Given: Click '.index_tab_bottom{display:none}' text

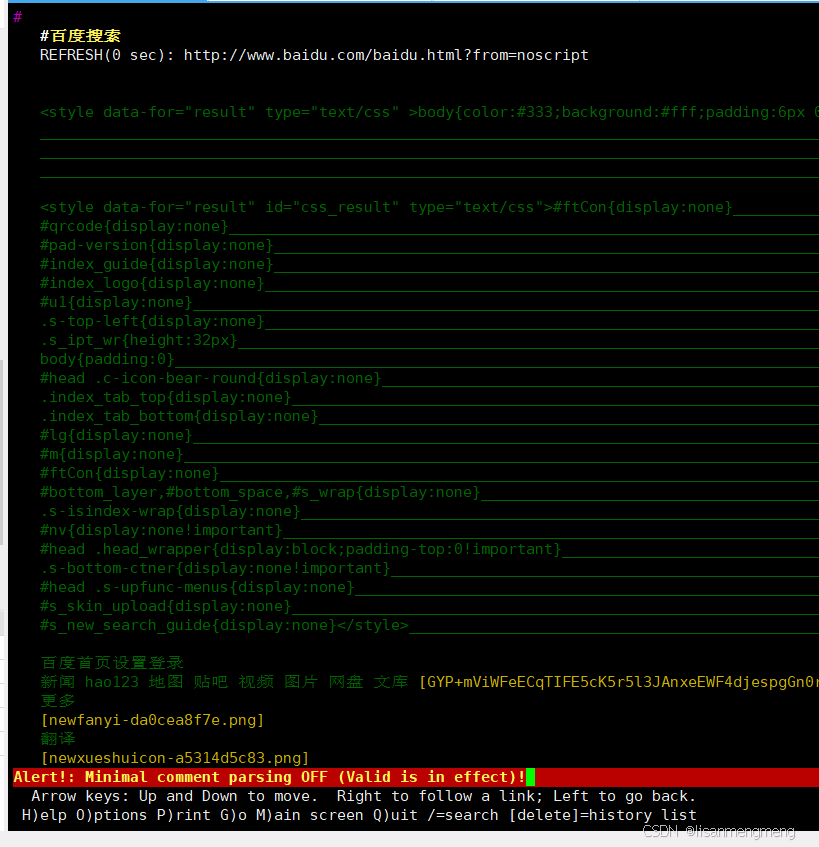Looking at the screenshot, I should 179,416.
